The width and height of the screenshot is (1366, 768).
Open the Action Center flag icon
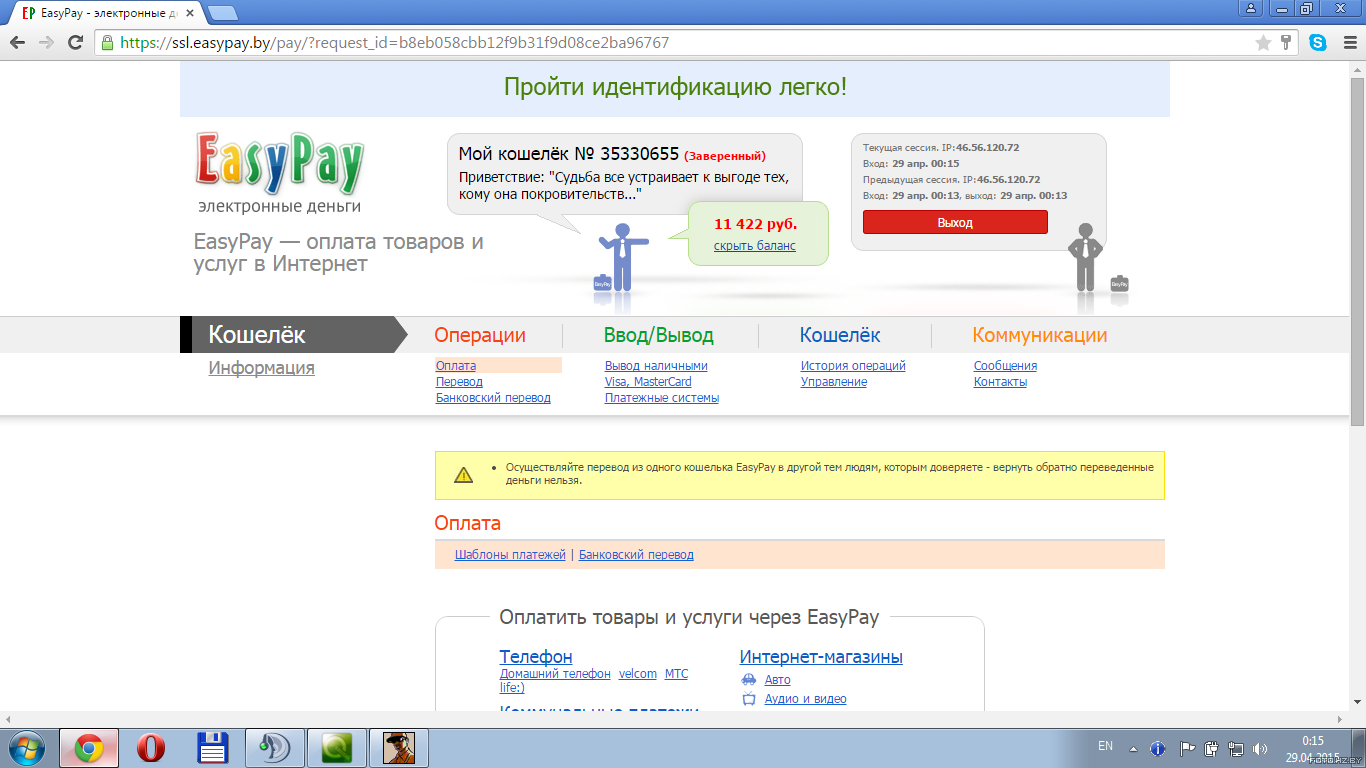(x=1187, y=748)
